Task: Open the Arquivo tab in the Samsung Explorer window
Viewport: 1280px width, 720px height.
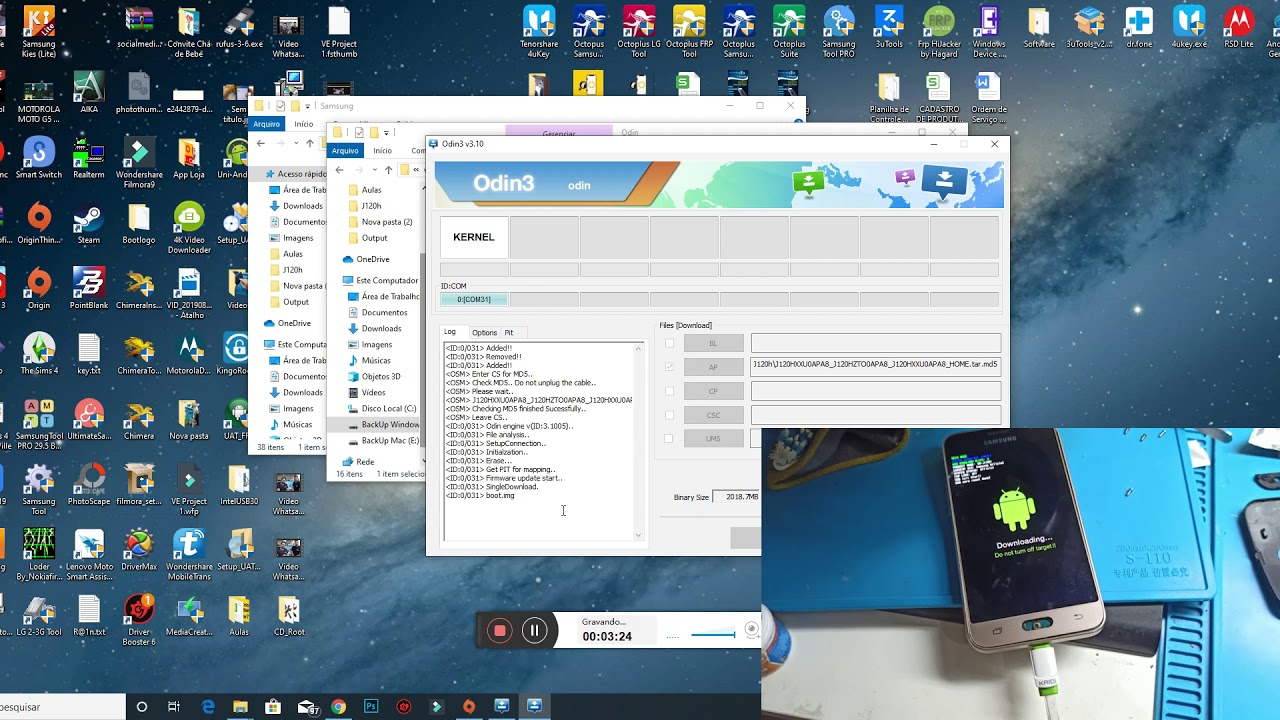Action: click(266, 124)
